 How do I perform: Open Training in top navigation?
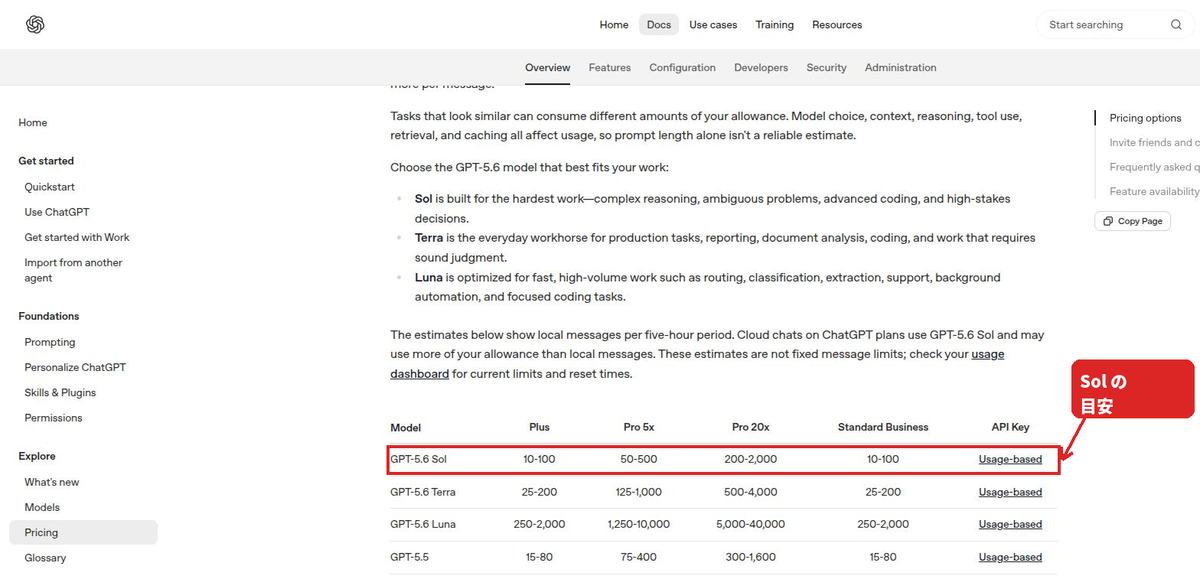775,25
